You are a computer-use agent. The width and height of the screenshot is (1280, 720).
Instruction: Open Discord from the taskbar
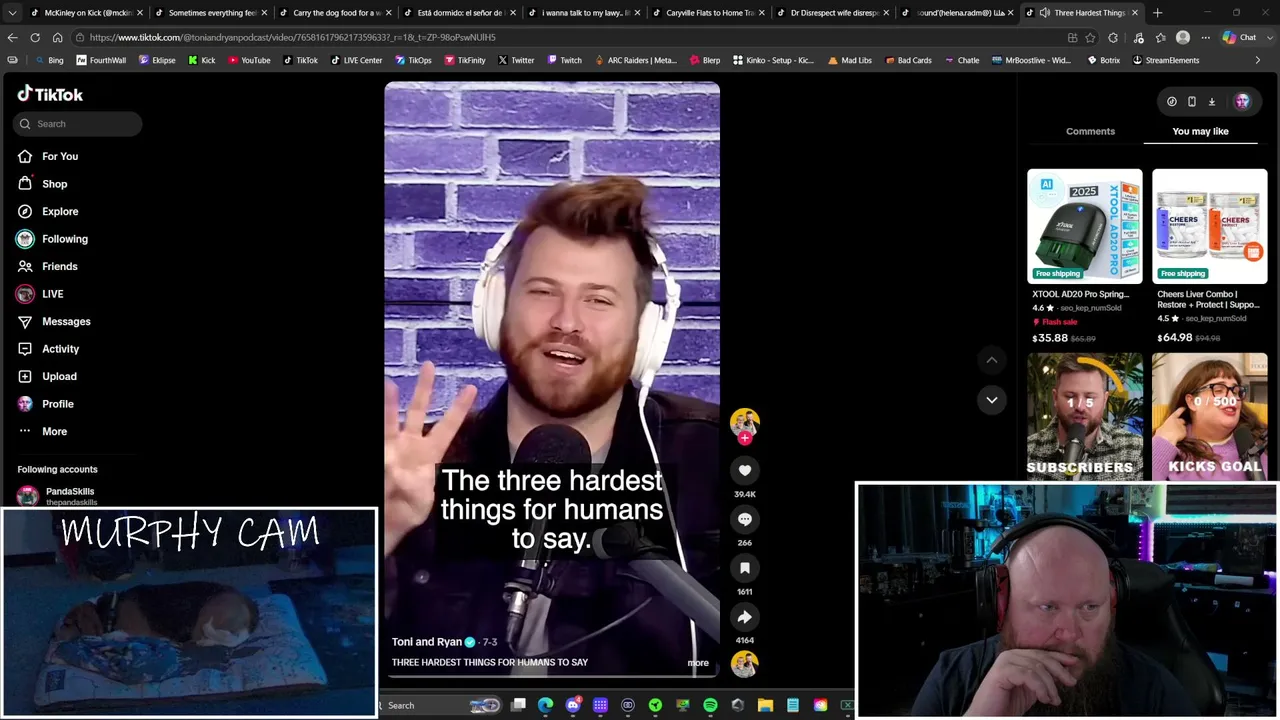tap(573, 706)
